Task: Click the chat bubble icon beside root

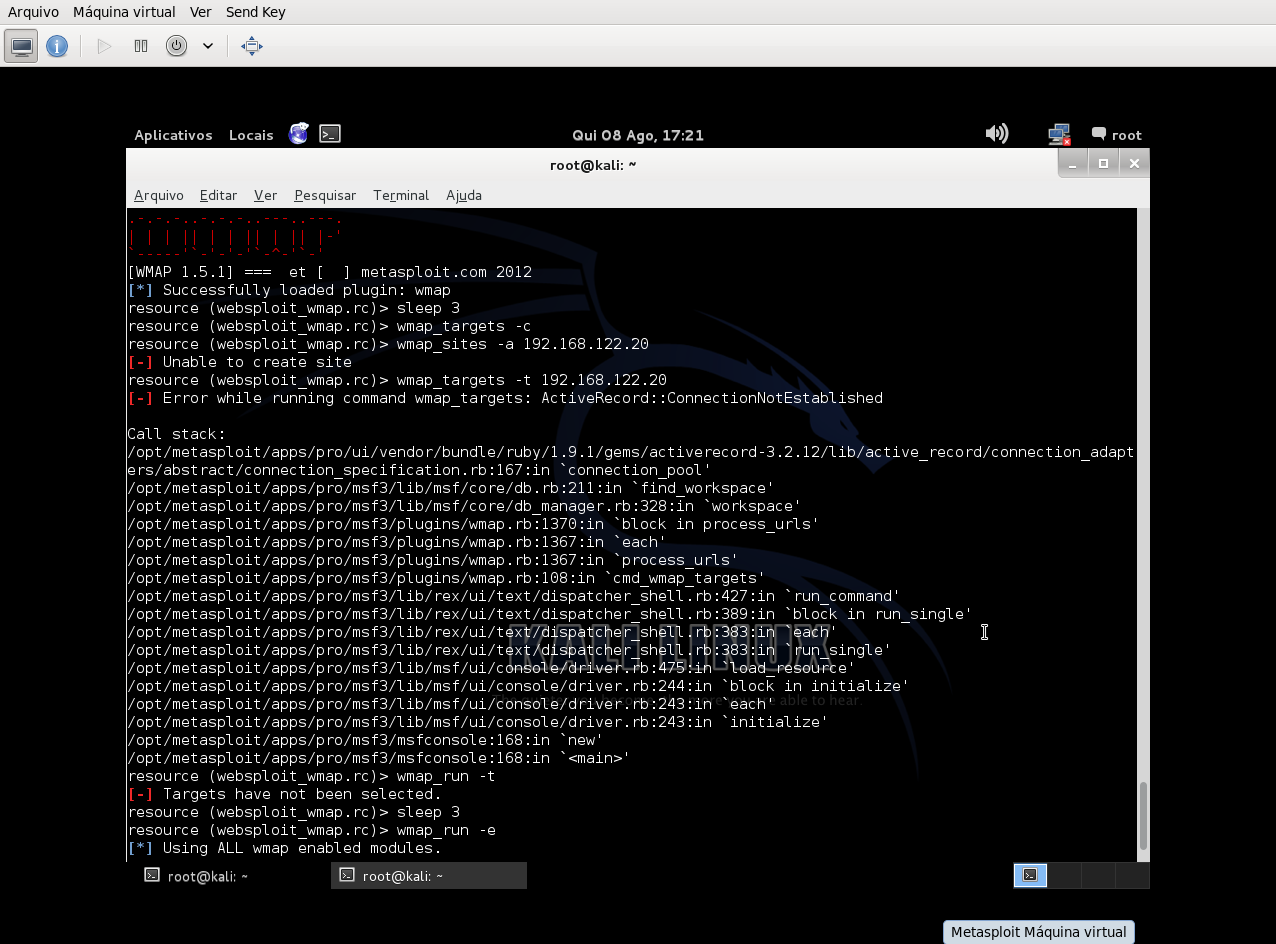Action: pos(1099,134)
